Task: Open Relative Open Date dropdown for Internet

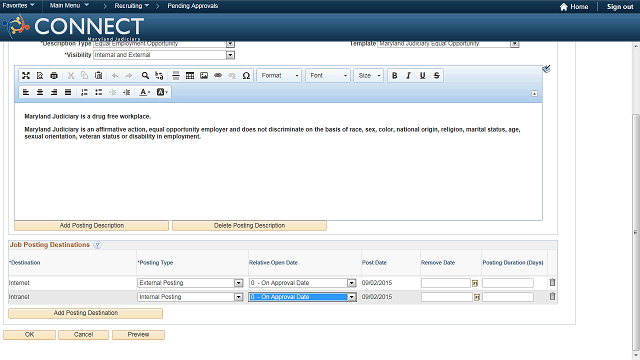Action: pyautogui.click(x=351, y=283)
